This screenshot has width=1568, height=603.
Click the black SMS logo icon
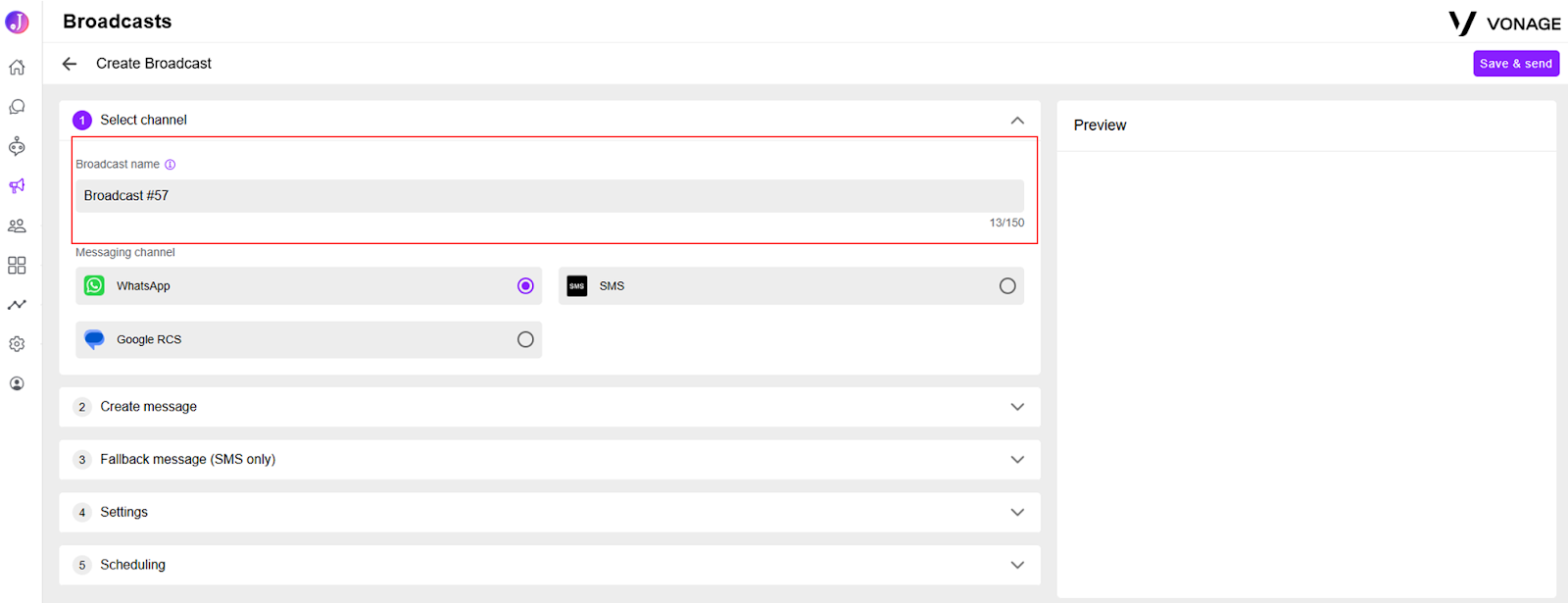(577, 286)
